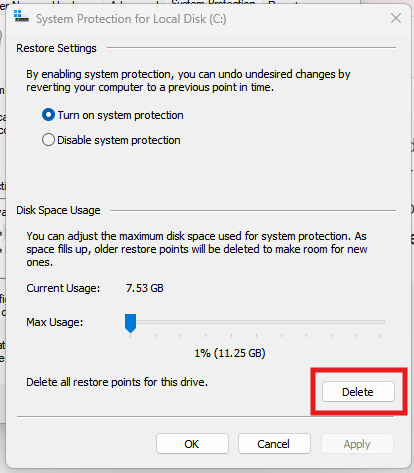The width and height of the screenshot is (414, 473).
Task: Select Turn on system protection radio button
Action: (x=48, y=115)
